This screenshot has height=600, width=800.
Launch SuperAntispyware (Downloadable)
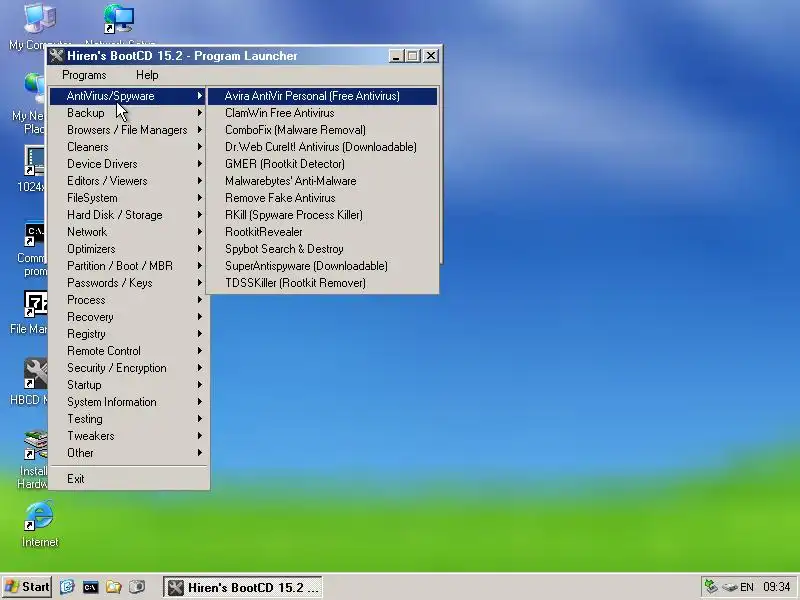pos(322,266)
